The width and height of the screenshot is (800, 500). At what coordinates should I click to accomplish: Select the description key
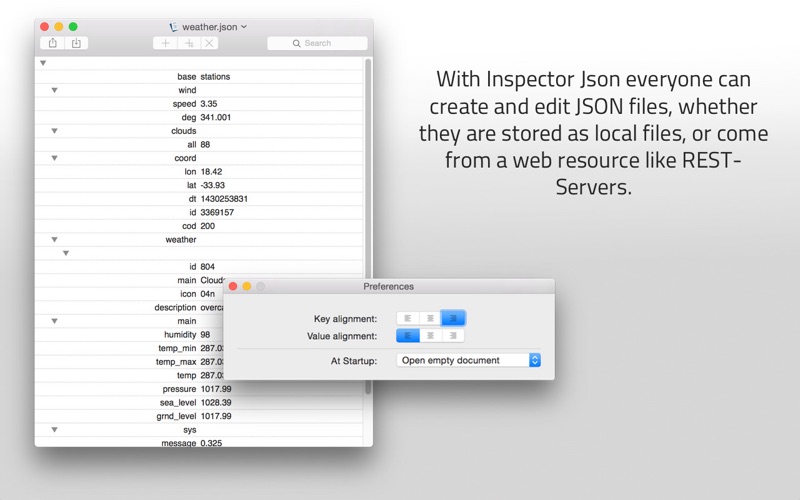[x=175, y=308]
